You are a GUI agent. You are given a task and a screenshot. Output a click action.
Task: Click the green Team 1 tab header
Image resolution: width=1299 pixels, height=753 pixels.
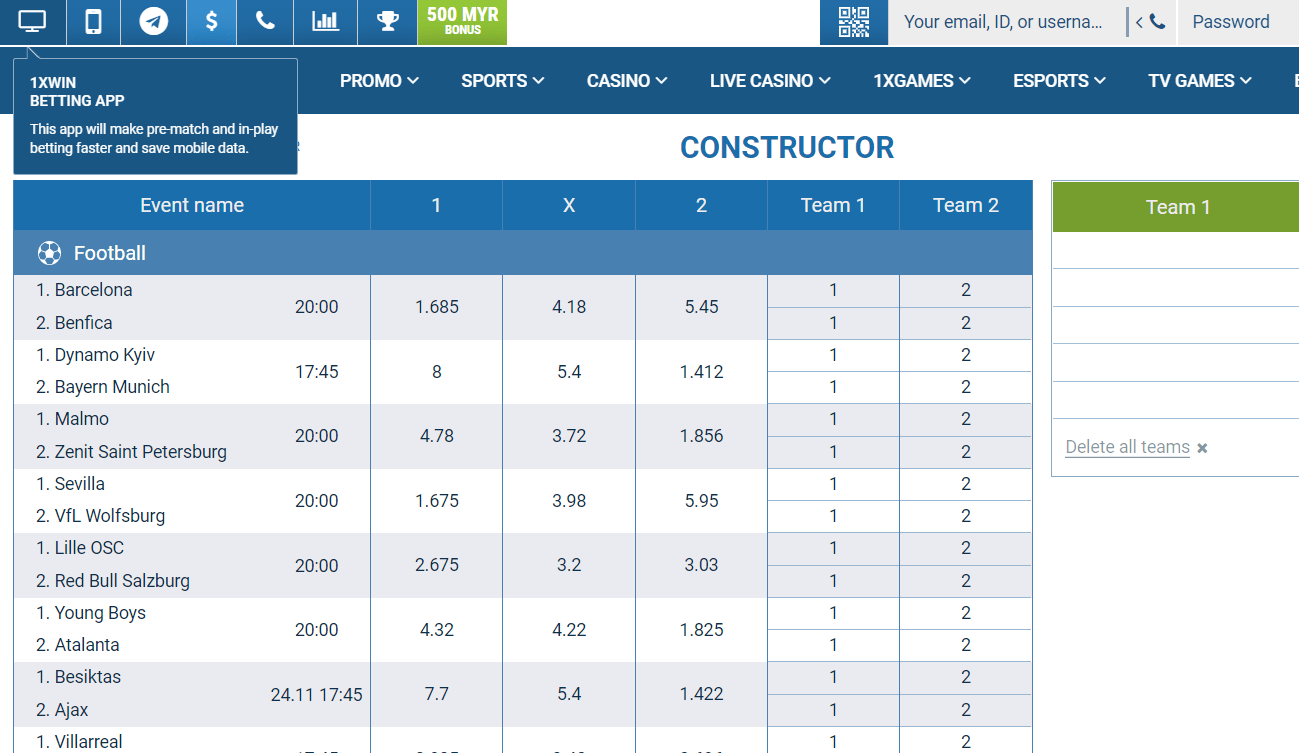[1176, 207]
